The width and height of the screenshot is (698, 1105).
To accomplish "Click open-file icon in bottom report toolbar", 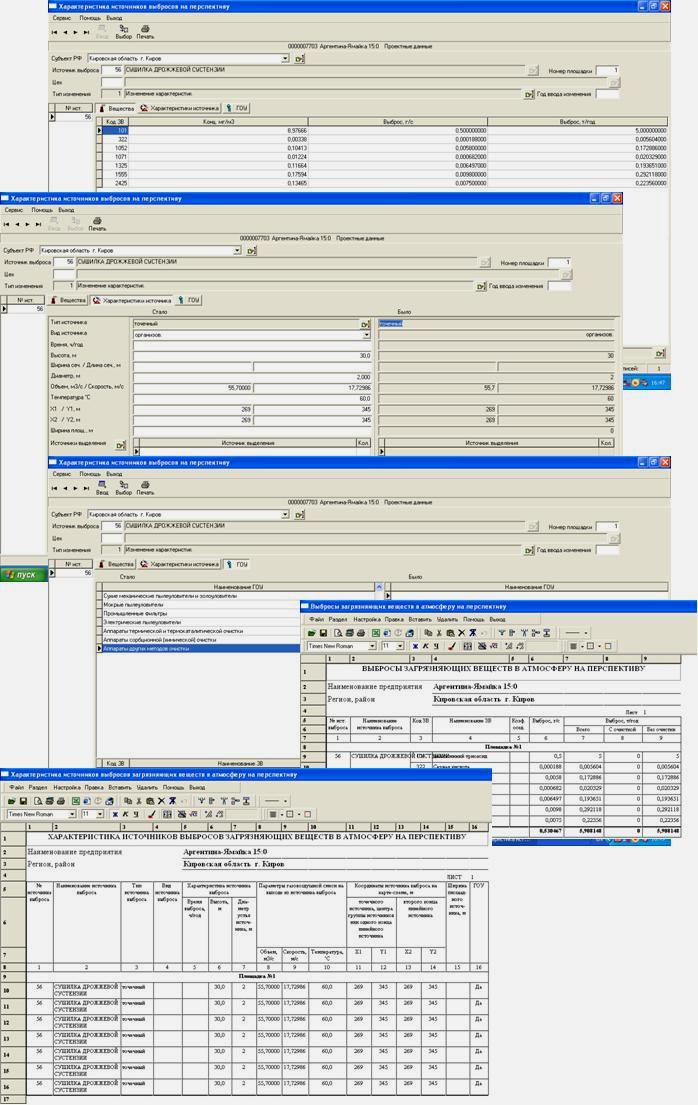I will click(x=12, y=801).
